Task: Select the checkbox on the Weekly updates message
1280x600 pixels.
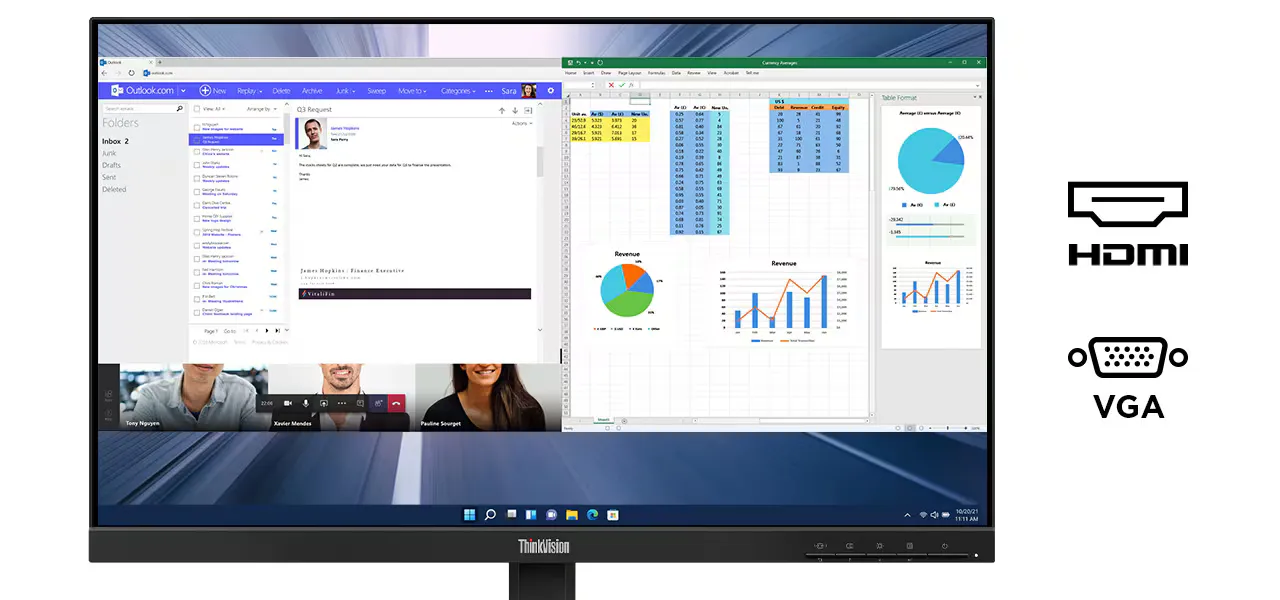Action: [196, 164]
